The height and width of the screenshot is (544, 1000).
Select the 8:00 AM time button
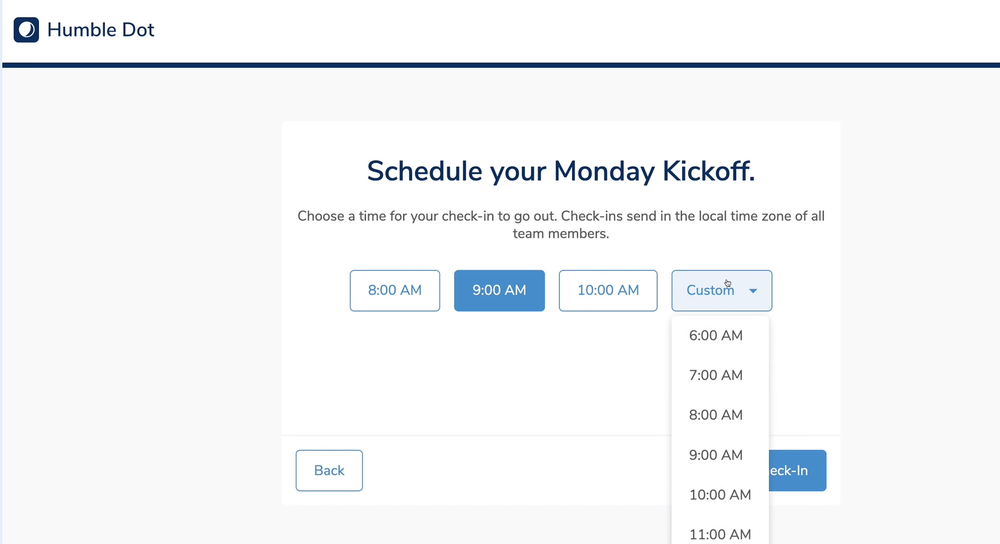pyautogui.click(x=395, y=291)
